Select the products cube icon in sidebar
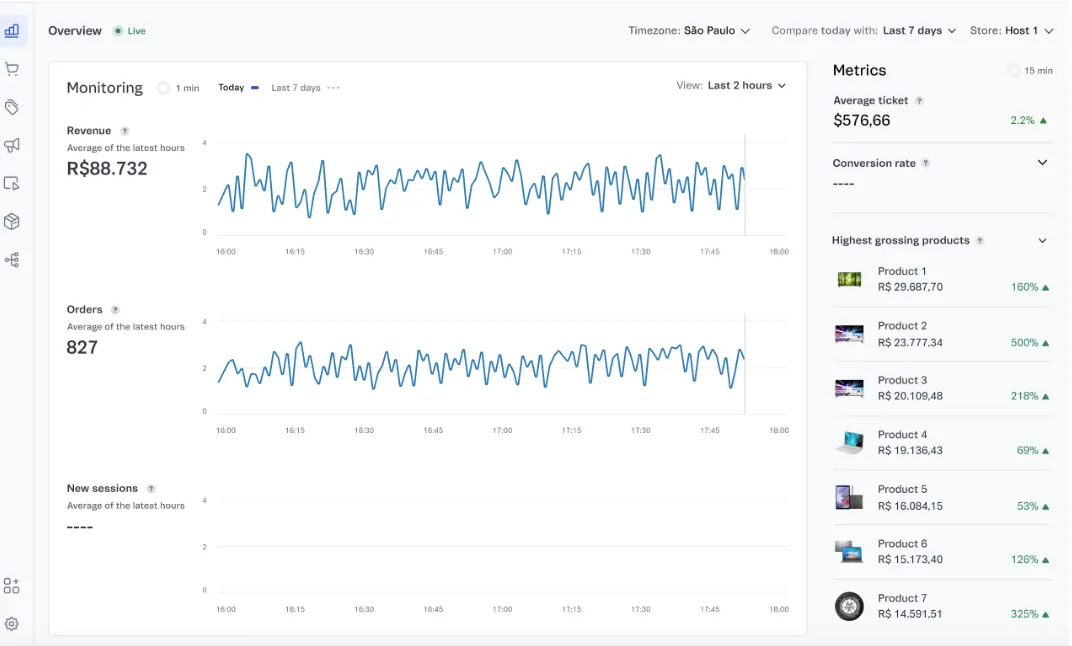Viewport: 1072px width, 646px height. tap(12, 221)
